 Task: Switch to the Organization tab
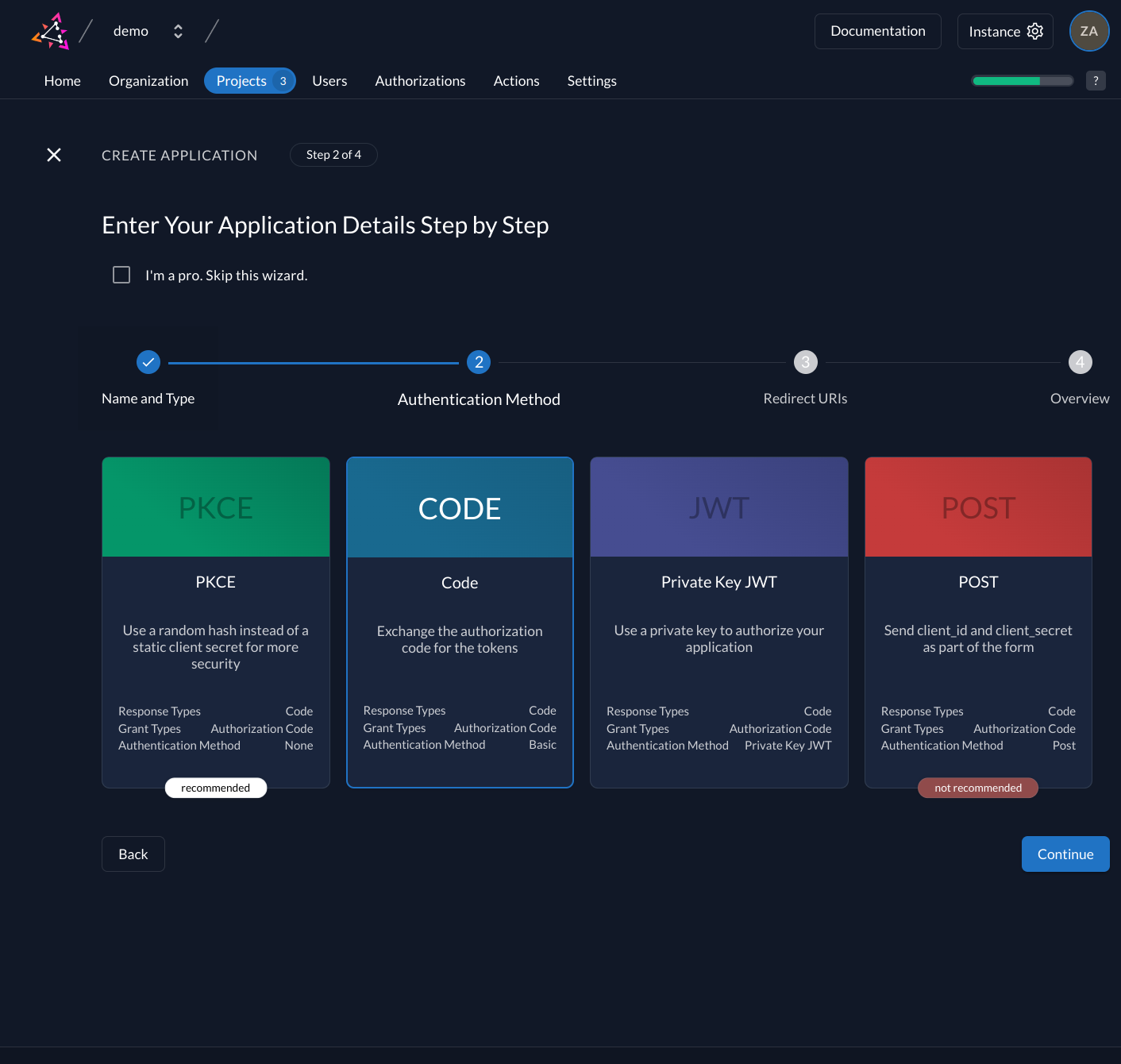click(x=148, y=80)
